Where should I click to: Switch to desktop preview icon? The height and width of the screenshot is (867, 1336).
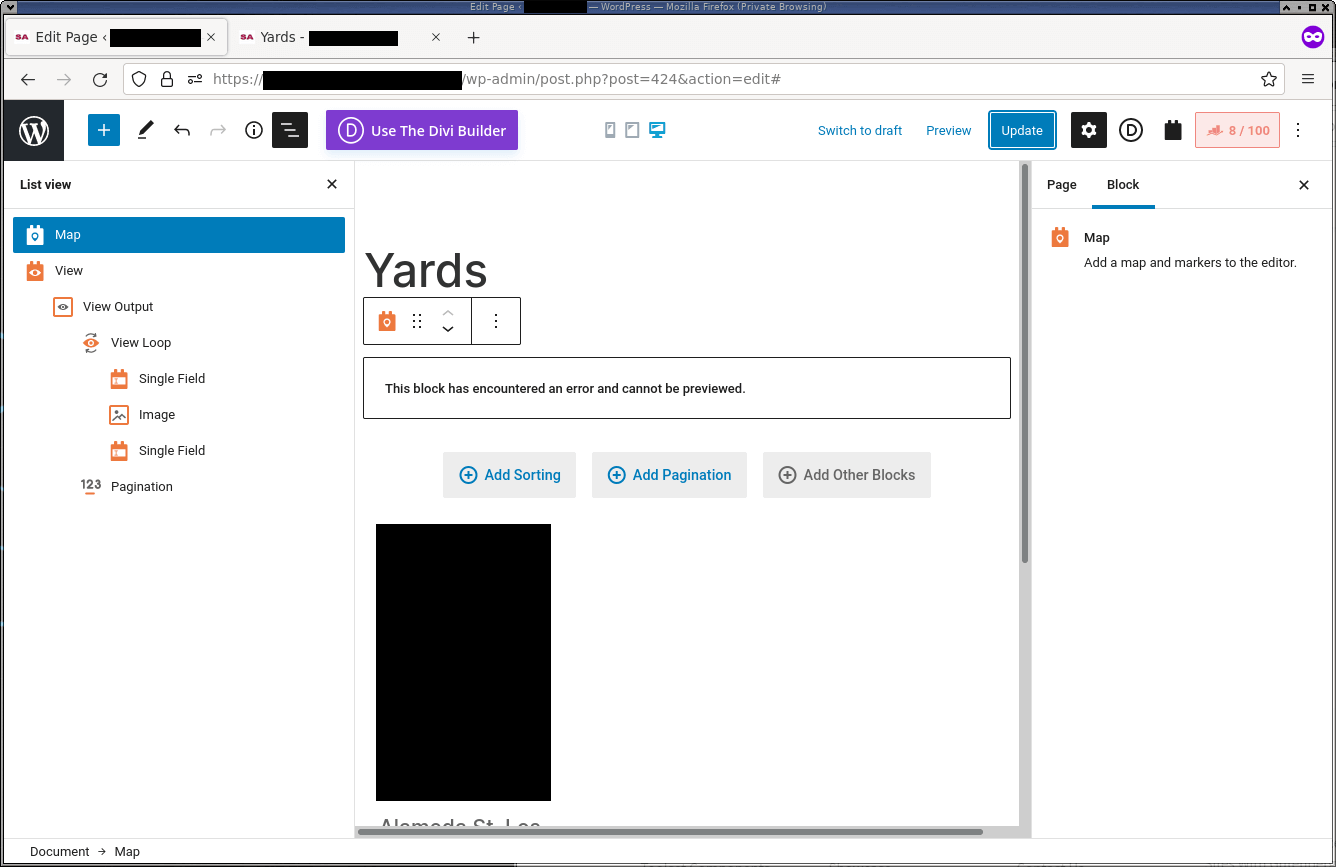click(x=657, y=130)
